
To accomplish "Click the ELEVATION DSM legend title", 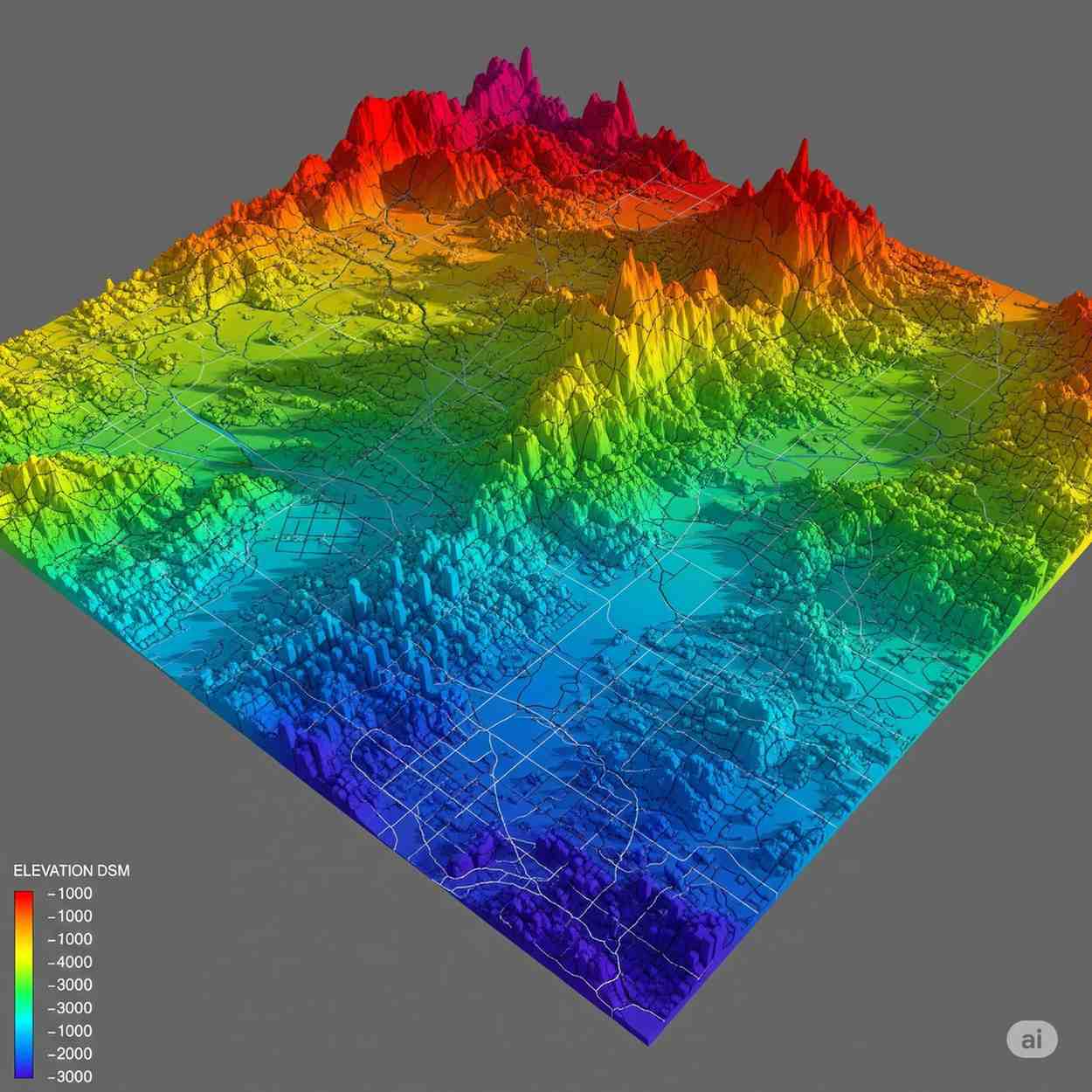I will (71, 870).
